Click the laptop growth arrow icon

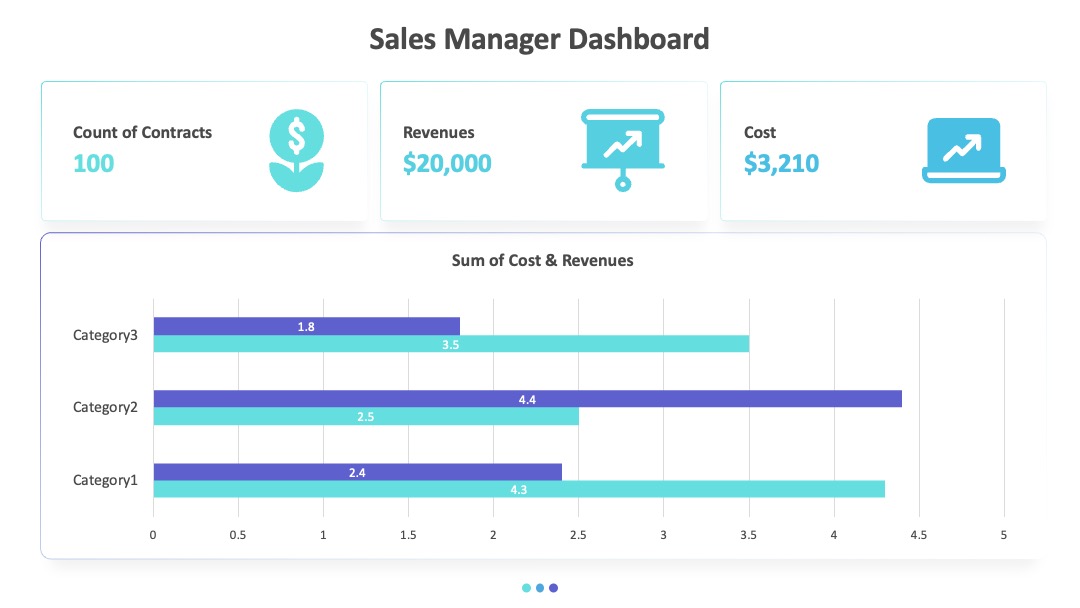tap(964, 150)
